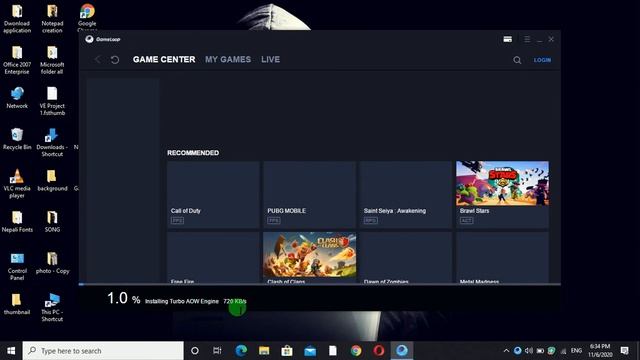Select the Downloads - Shortcut icon
The width and height of the screenshot is (640, 360).
point(52,142)
